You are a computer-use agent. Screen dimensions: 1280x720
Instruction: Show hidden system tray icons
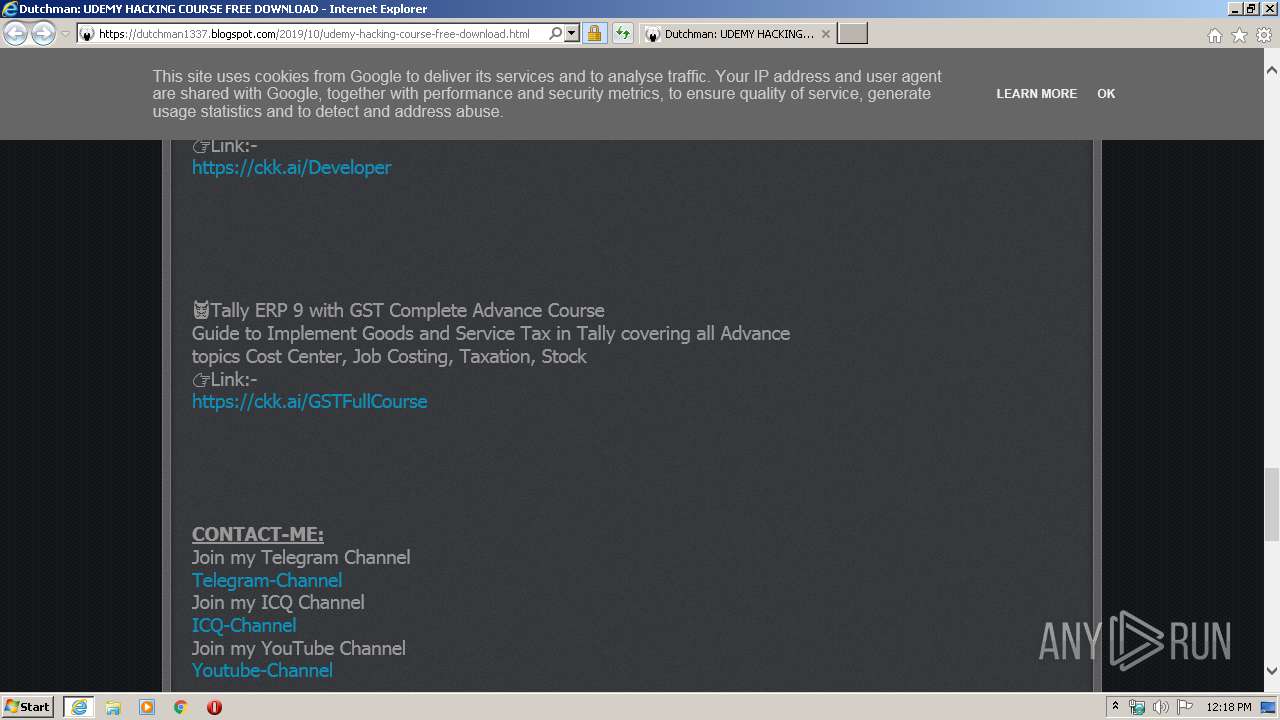tap(1116, 707)
